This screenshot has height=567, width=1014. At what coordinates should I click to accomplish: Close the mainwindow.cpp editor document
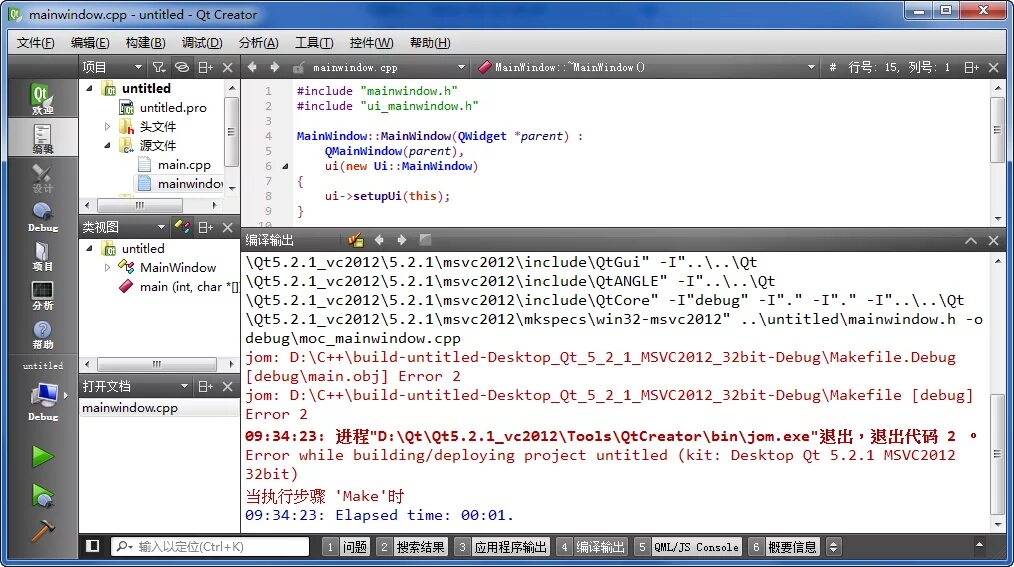(994, 67)
